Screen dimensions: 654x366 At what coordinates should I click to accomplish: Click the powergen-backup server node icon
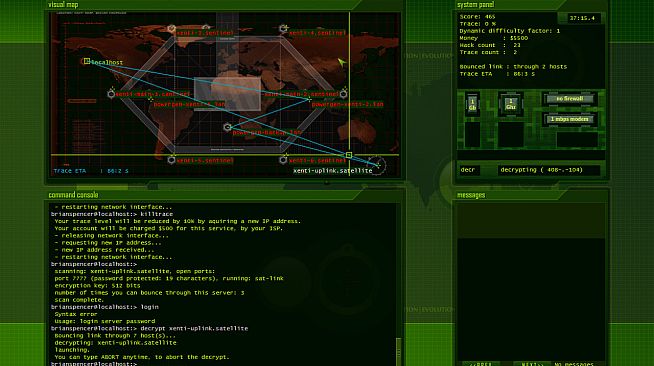pyautogui.click(x=227, y=127)
